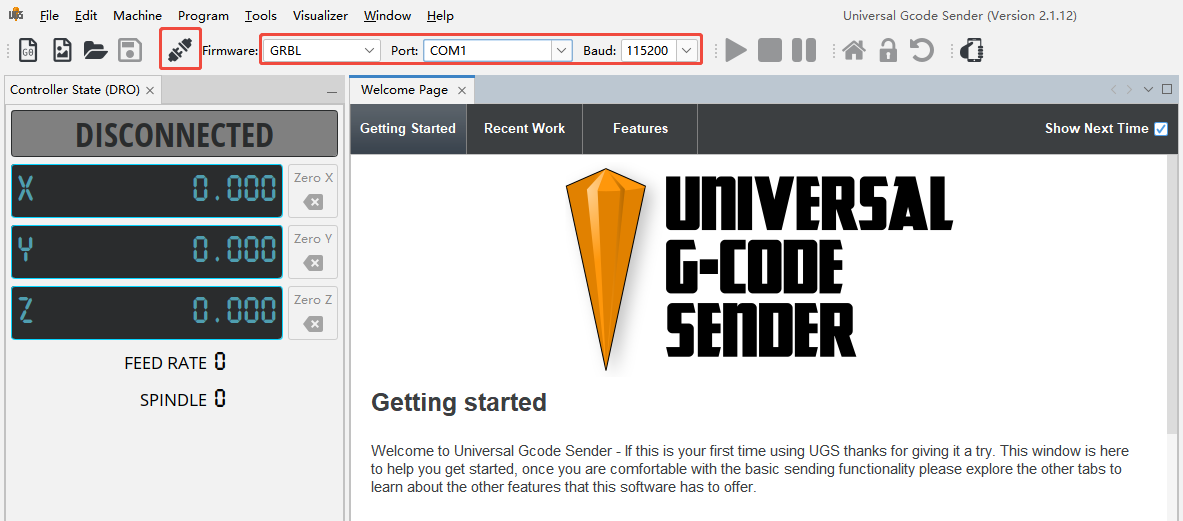
Task: Close the Controller State (DRO) tab
Action: pyautogui.click(x=150, y=90)
